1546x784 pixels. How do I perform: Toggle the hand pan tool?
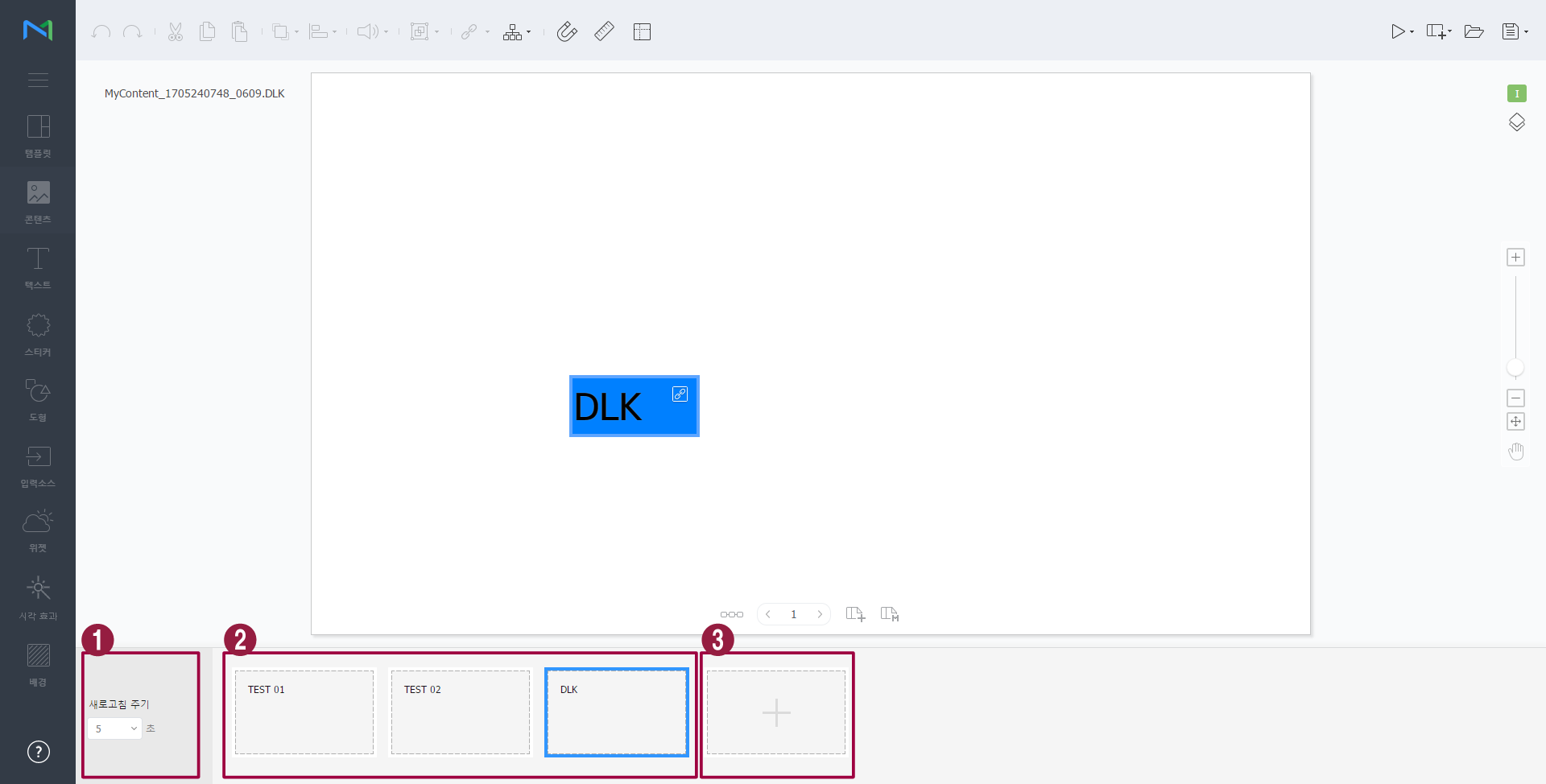[1516, 452]
